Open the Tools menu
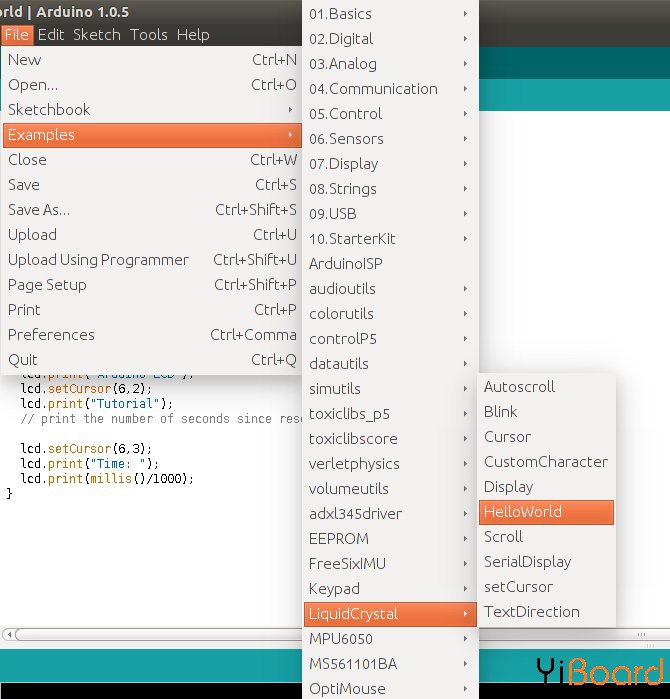670x699 pixels. coord(148,35)
